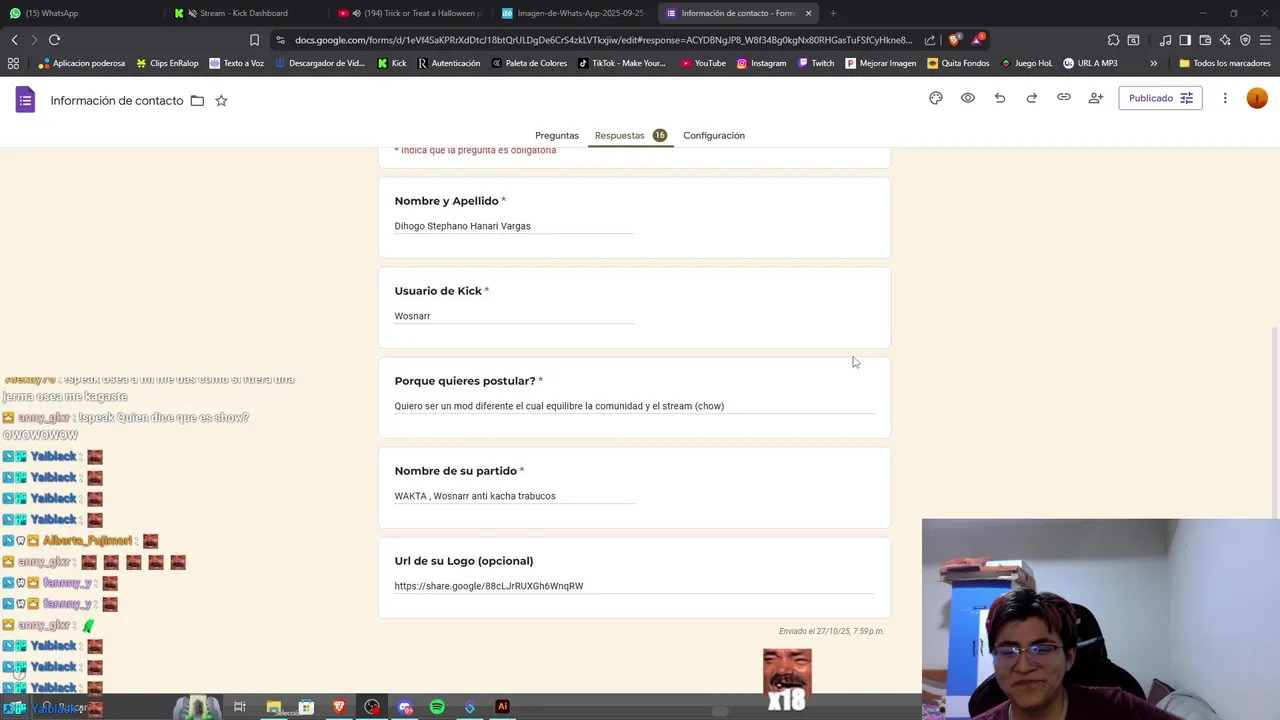
Task: Click the address bar URL
Action: coord(603,40)
